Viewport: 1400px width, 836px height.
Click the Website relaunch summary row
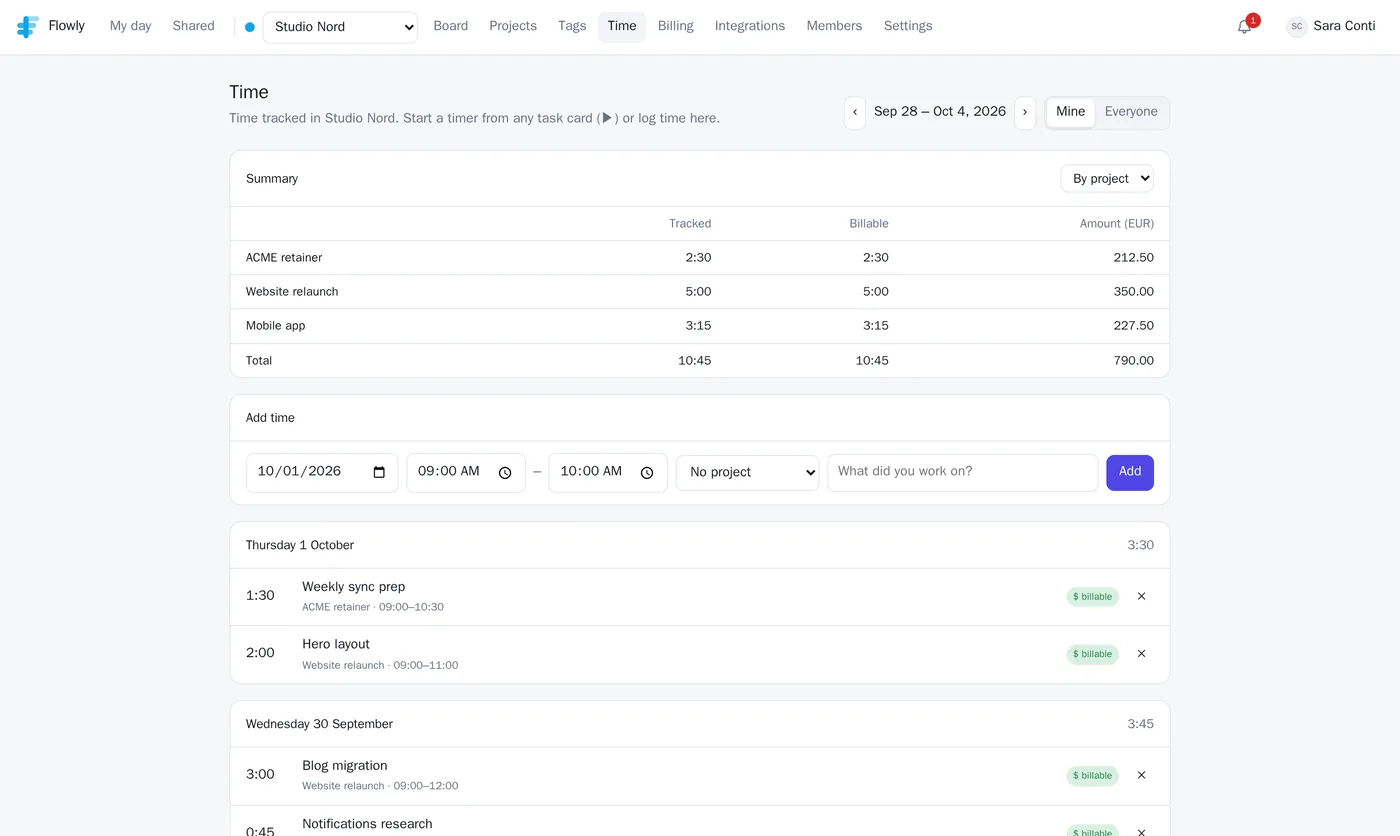[700, 292]
